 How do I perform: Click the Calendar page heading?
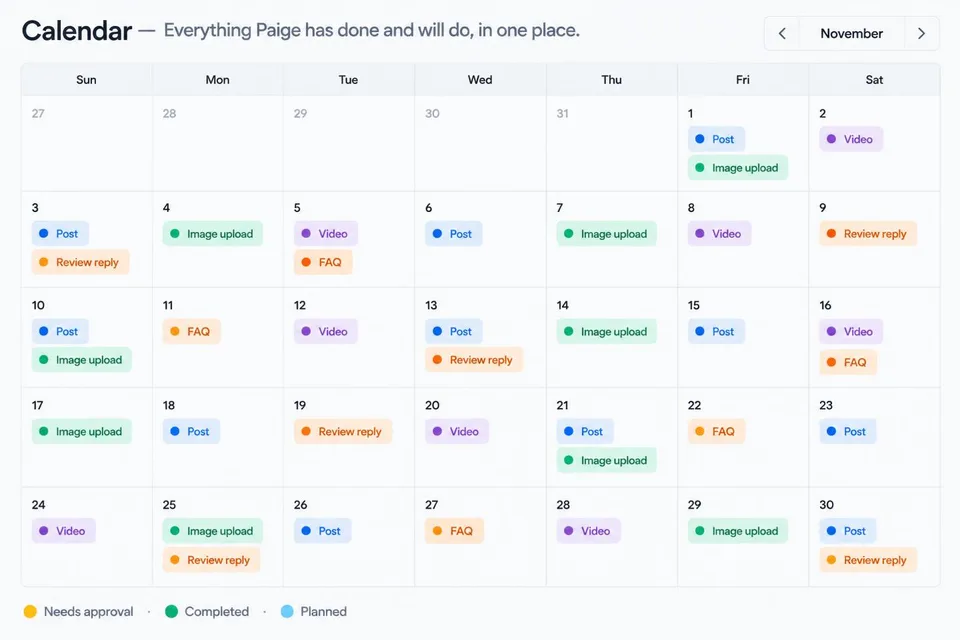point(77,31)
